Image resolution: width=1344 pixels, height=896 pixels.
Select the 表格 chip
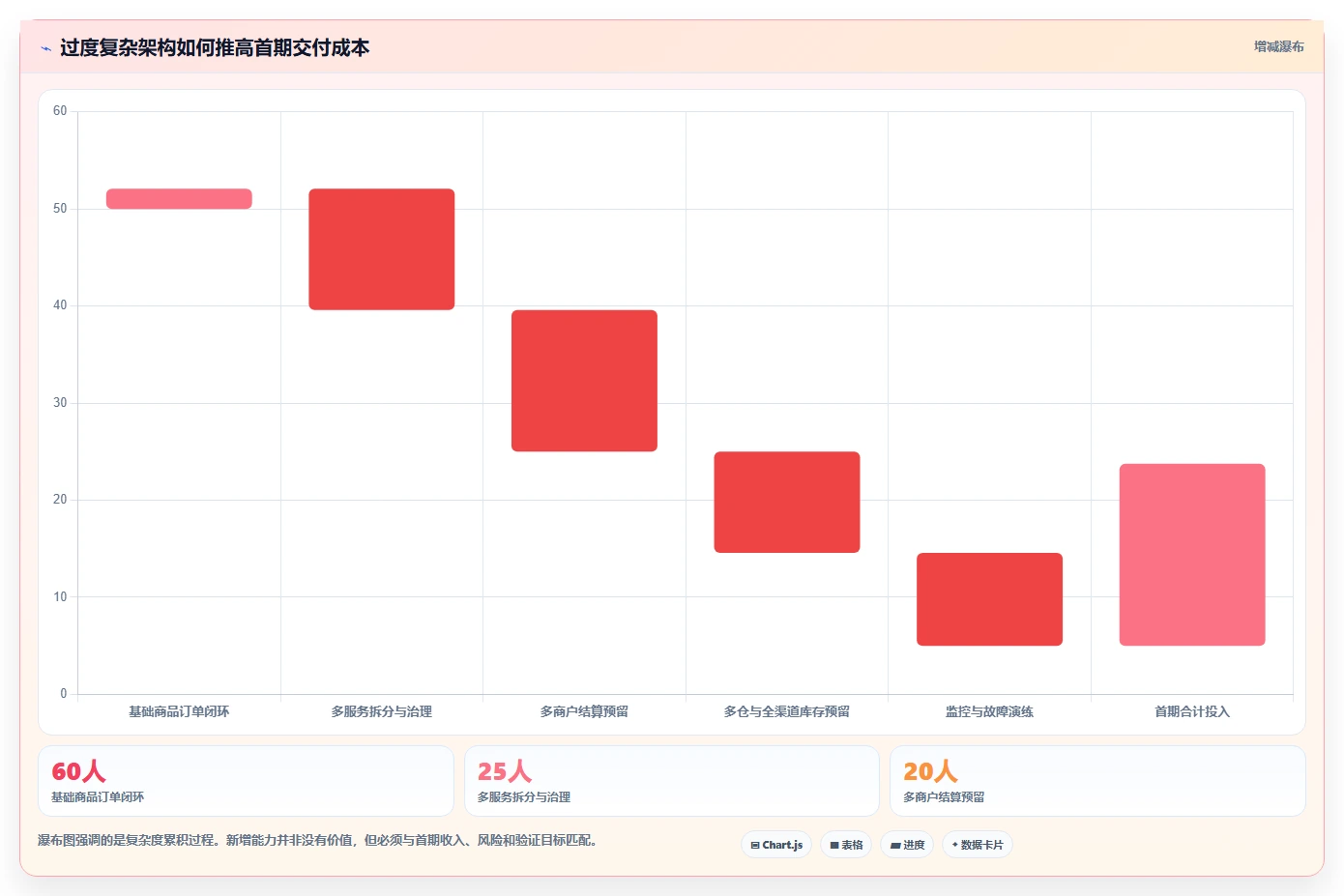tap(846, 845)
